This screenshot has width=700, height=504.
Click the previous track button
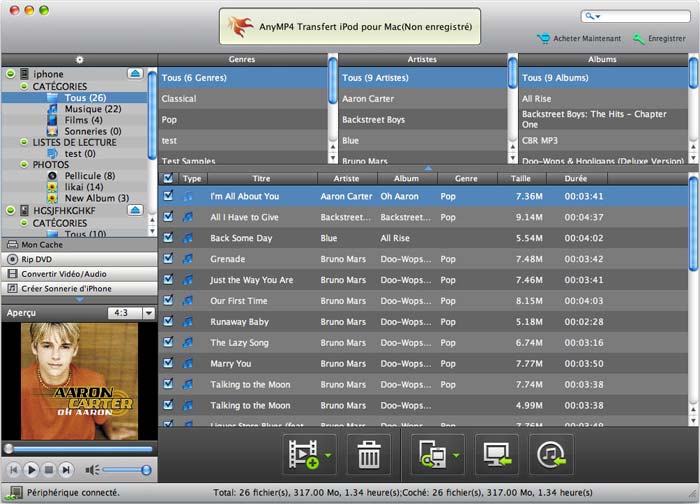(14, 470)
